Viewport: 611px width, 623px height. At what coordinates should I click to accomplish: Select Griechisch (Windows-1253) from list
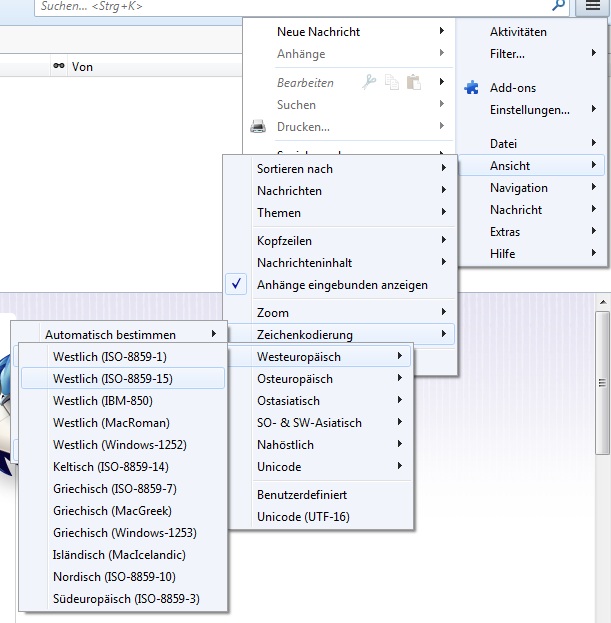[124, 533]
